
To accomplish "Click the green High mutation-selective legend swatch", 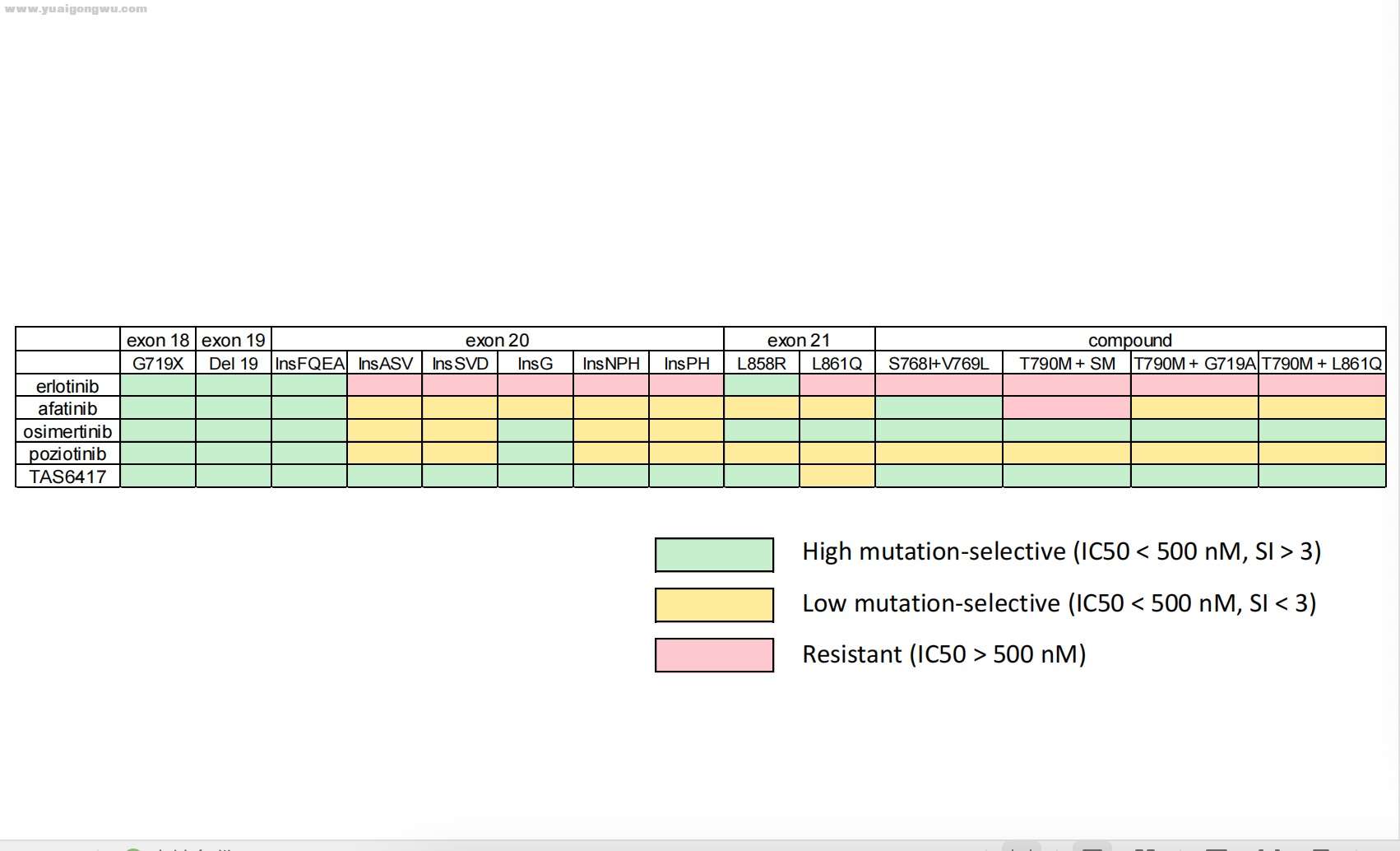I will [x=714, y=555].
